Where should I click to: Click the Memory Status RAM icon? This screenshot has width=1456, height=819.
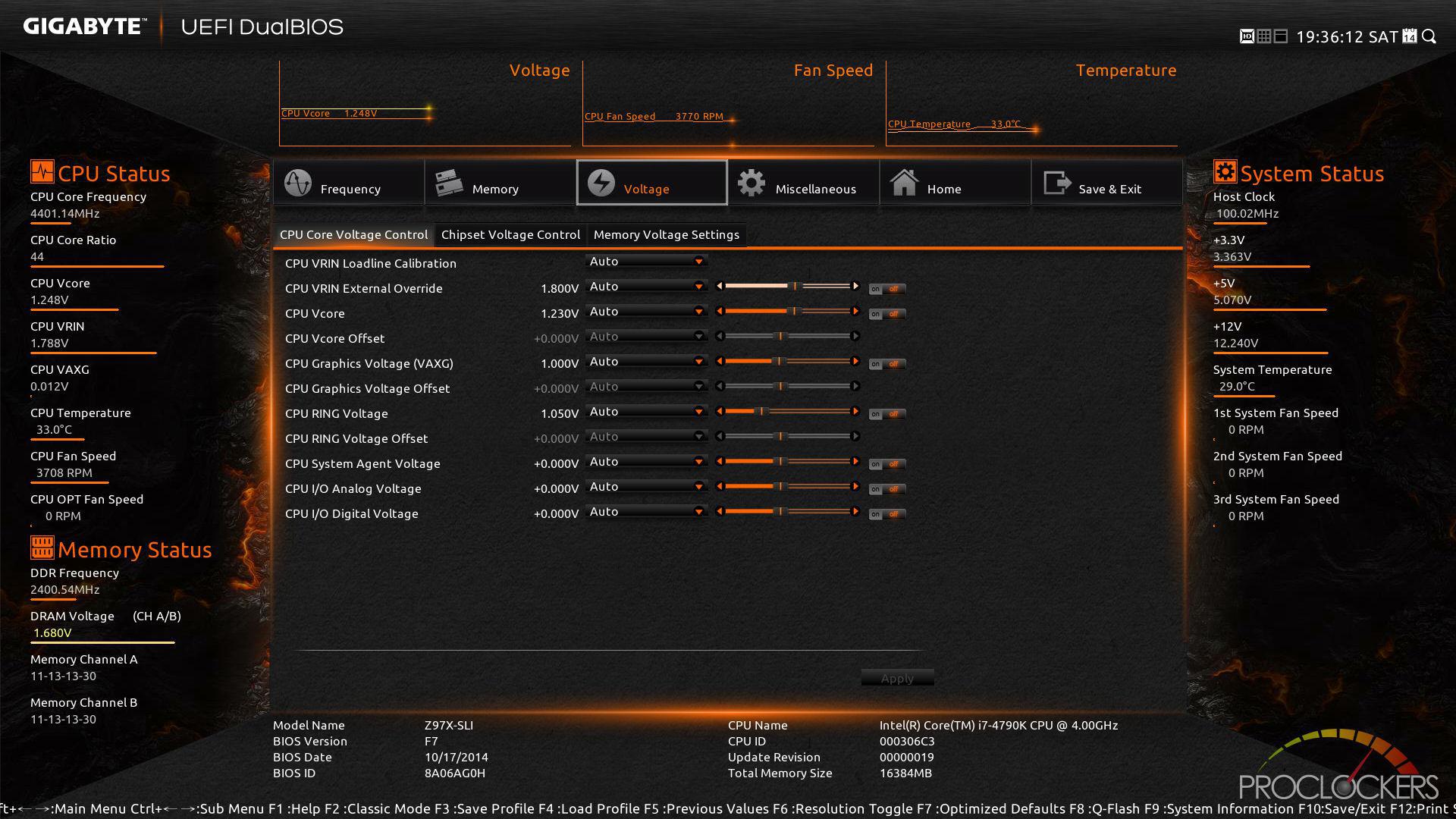click(x=42, y=548)
